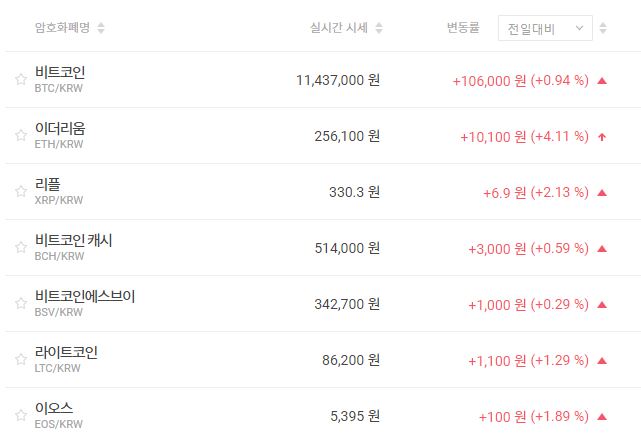Click the star icon beside 비트코인 캐시
The image size is (641, 441).
point(20,248)
